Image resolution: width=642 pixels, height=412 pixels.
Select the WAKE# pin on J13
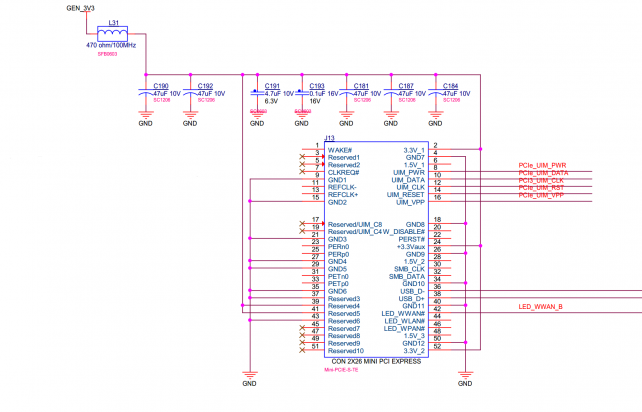(340, 150)
